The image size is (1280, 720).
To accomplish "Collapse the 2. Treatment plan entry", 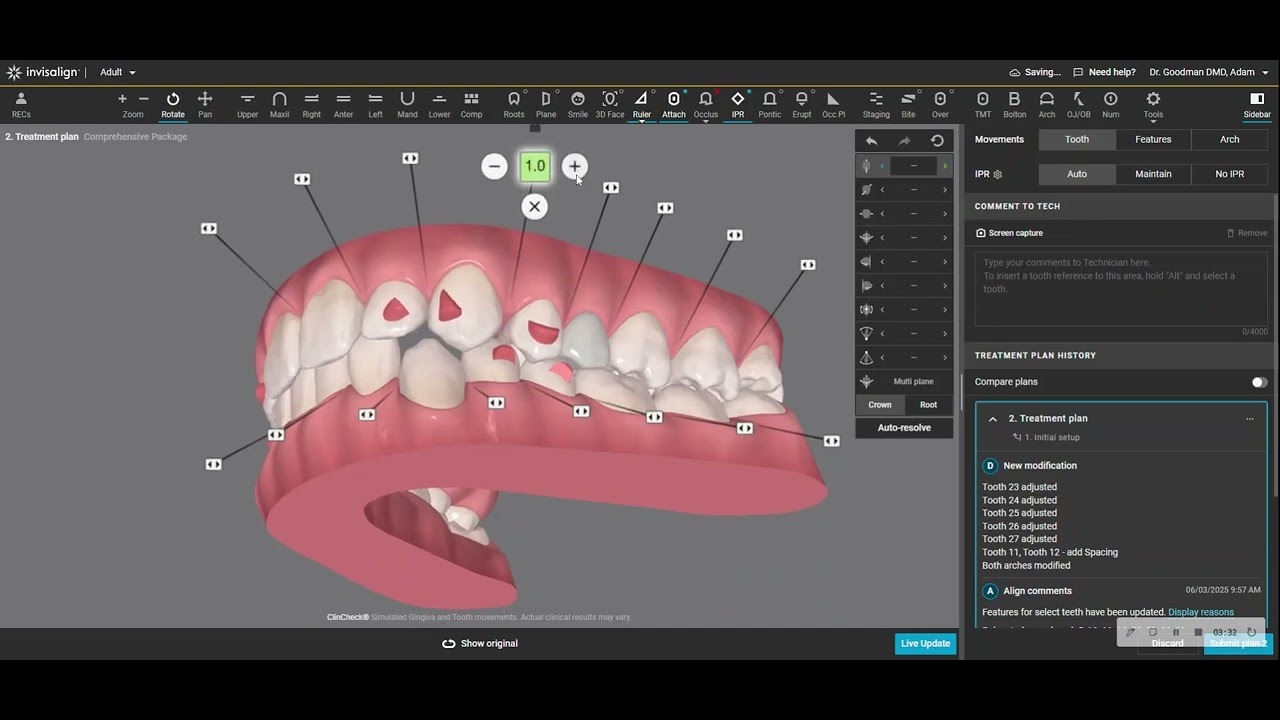I will pos(993,419).
